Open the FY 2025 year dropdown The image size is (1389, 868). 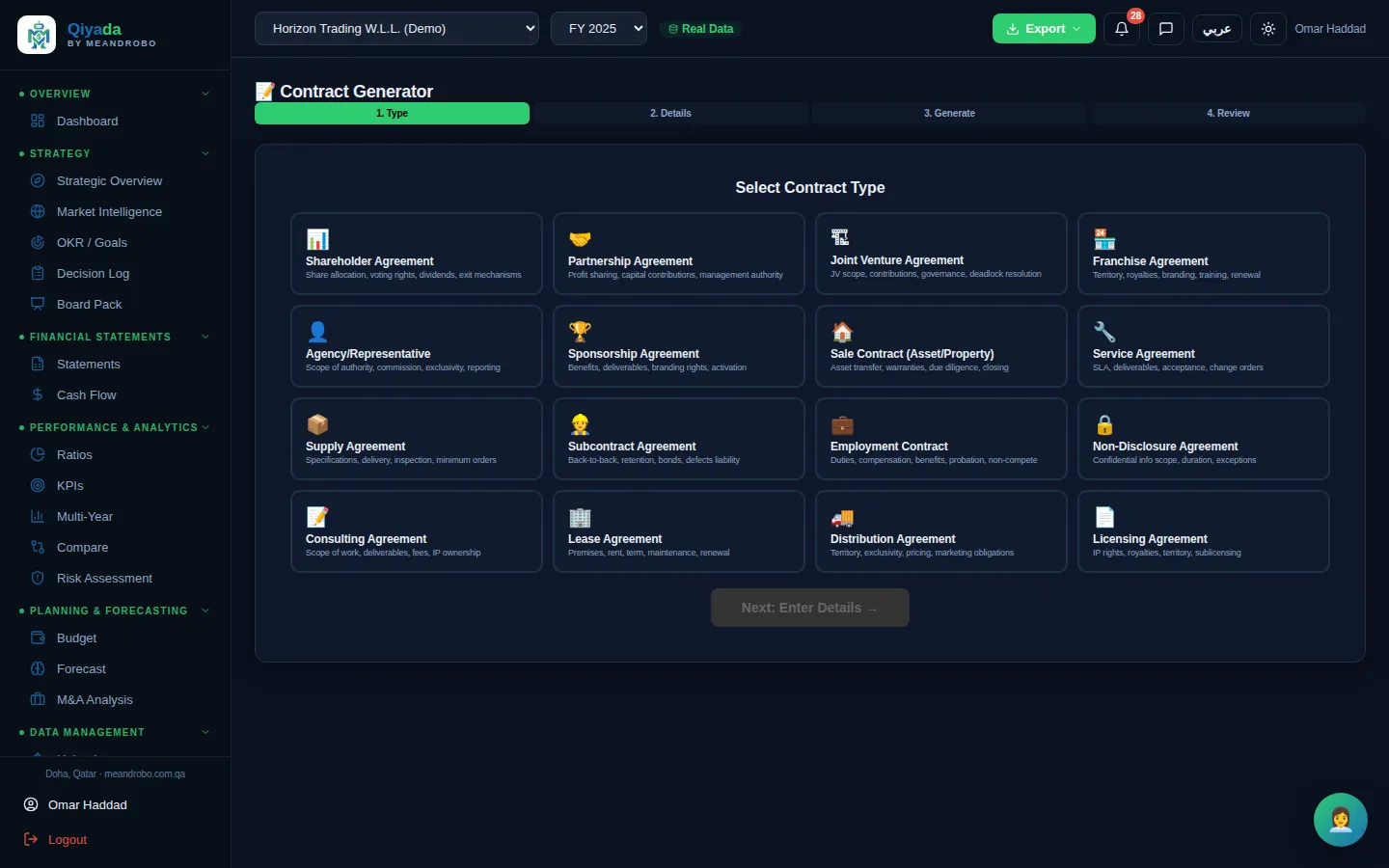(599, 29)
